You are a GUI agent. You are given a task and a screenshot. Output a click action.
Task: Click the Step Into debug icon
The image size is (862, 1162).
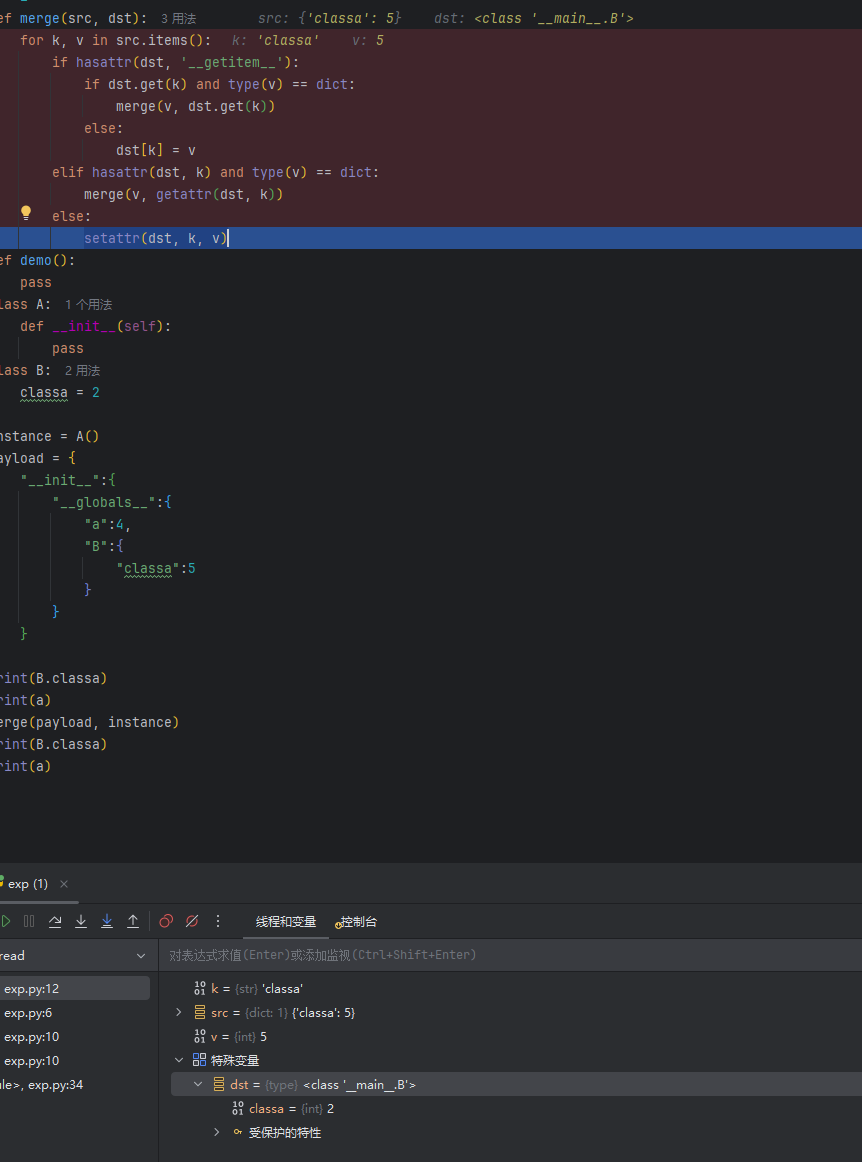coord(81,921)
